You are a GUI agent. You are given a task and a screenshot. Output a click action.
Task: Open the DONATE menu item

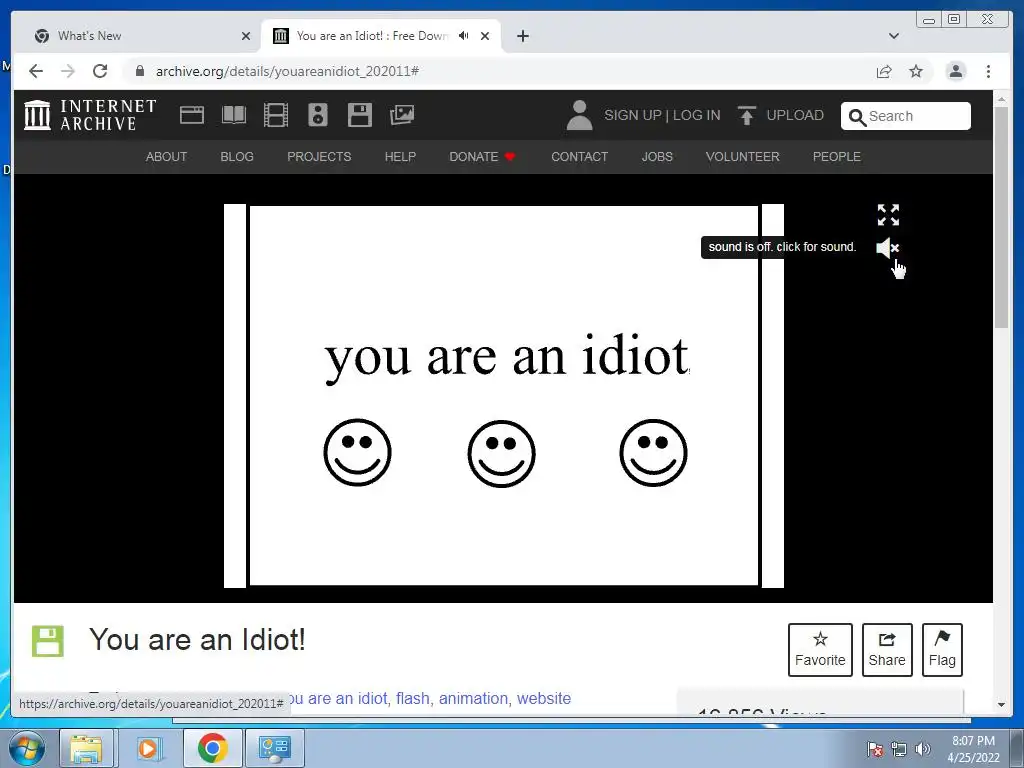483,157
